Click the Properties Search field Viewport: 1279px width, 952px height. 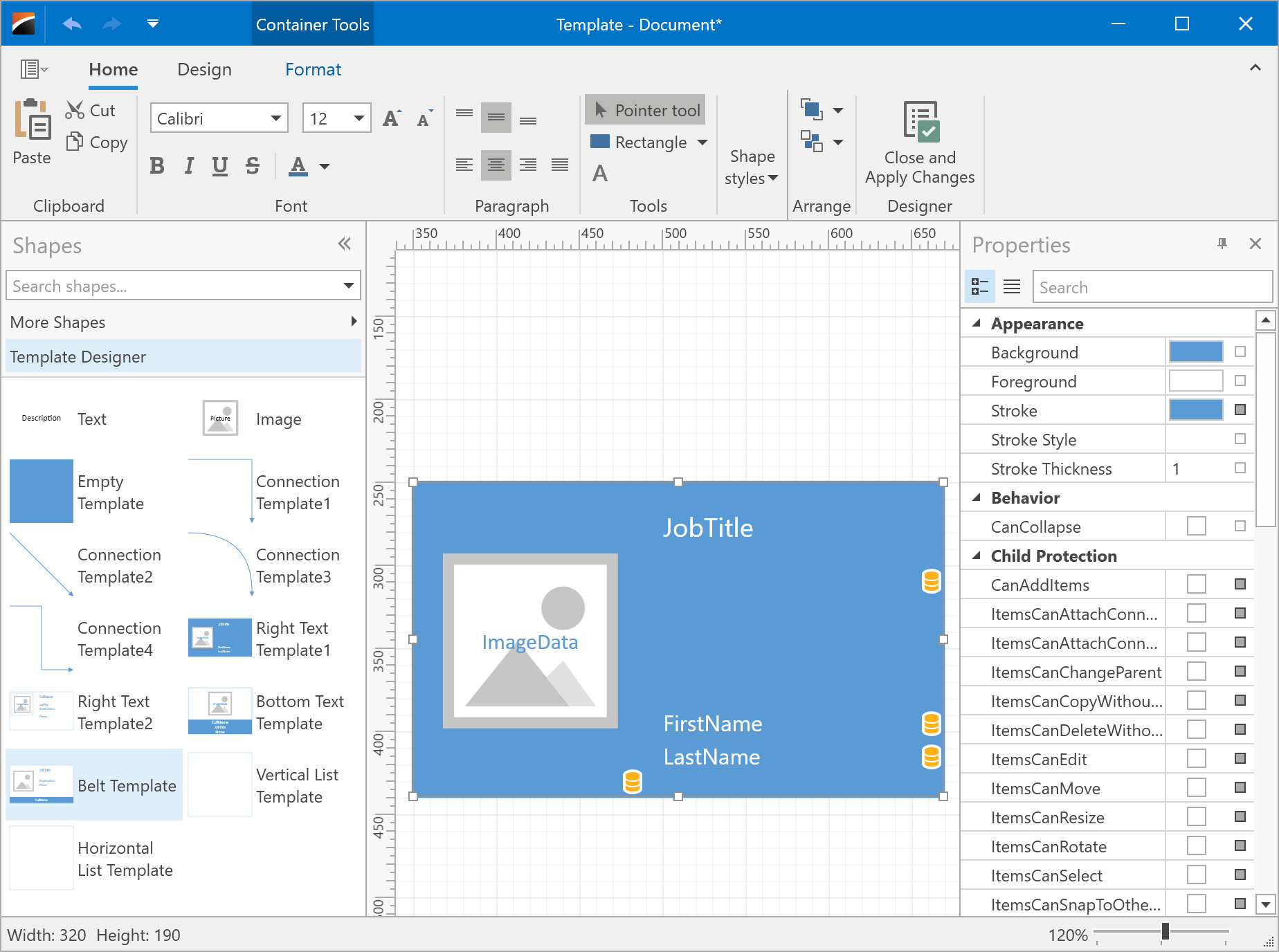pyautogui.click(x=1152, y=286)
